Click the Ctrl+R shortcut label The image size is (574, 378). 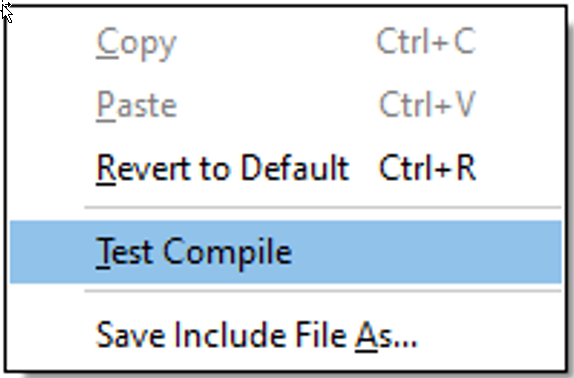click(427, 168)
